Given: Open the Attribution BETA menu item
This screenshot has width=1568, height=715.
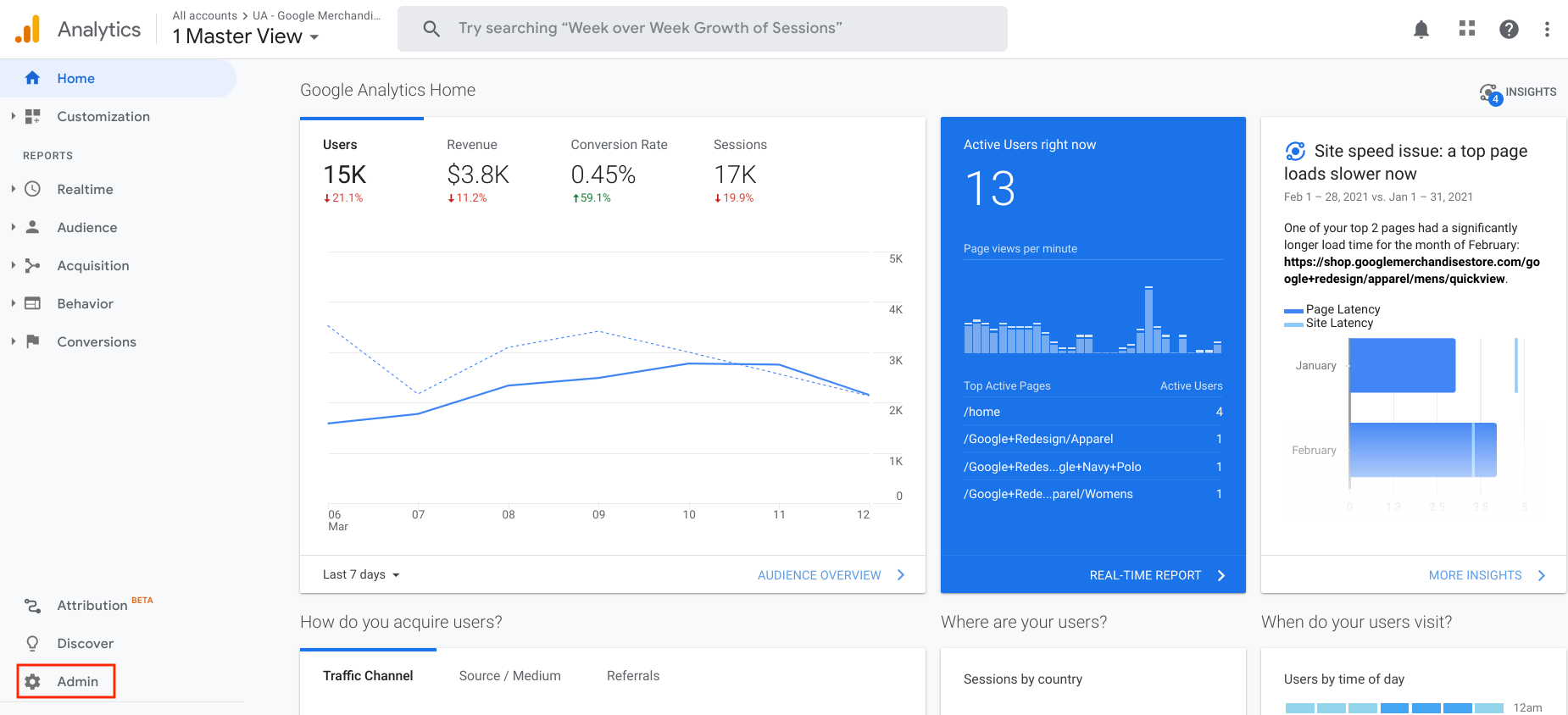Looking at the screenshot, I should (x=104, y=605).
